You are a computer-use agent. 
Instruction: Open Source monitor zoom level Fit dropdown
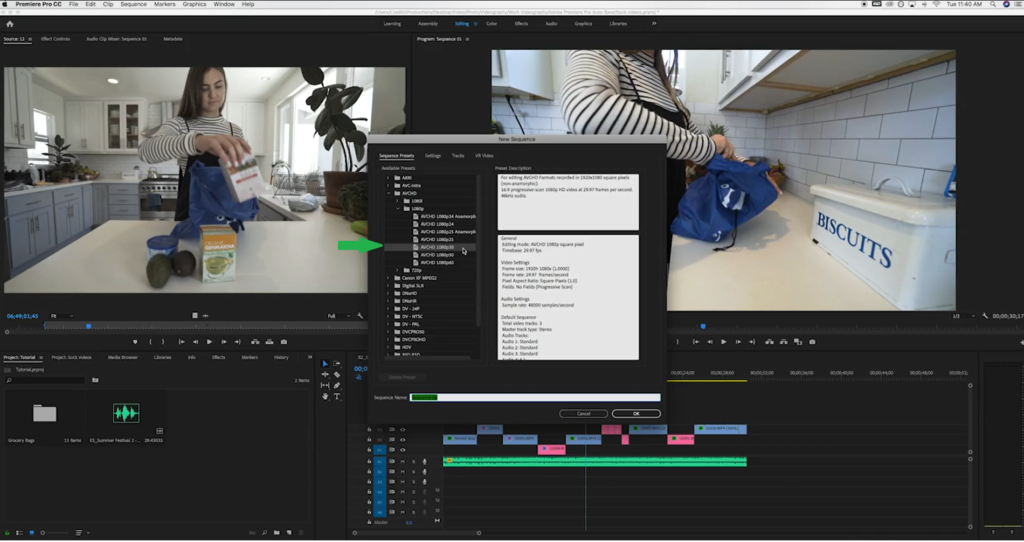pyautogui.click(x=61, y=316)
